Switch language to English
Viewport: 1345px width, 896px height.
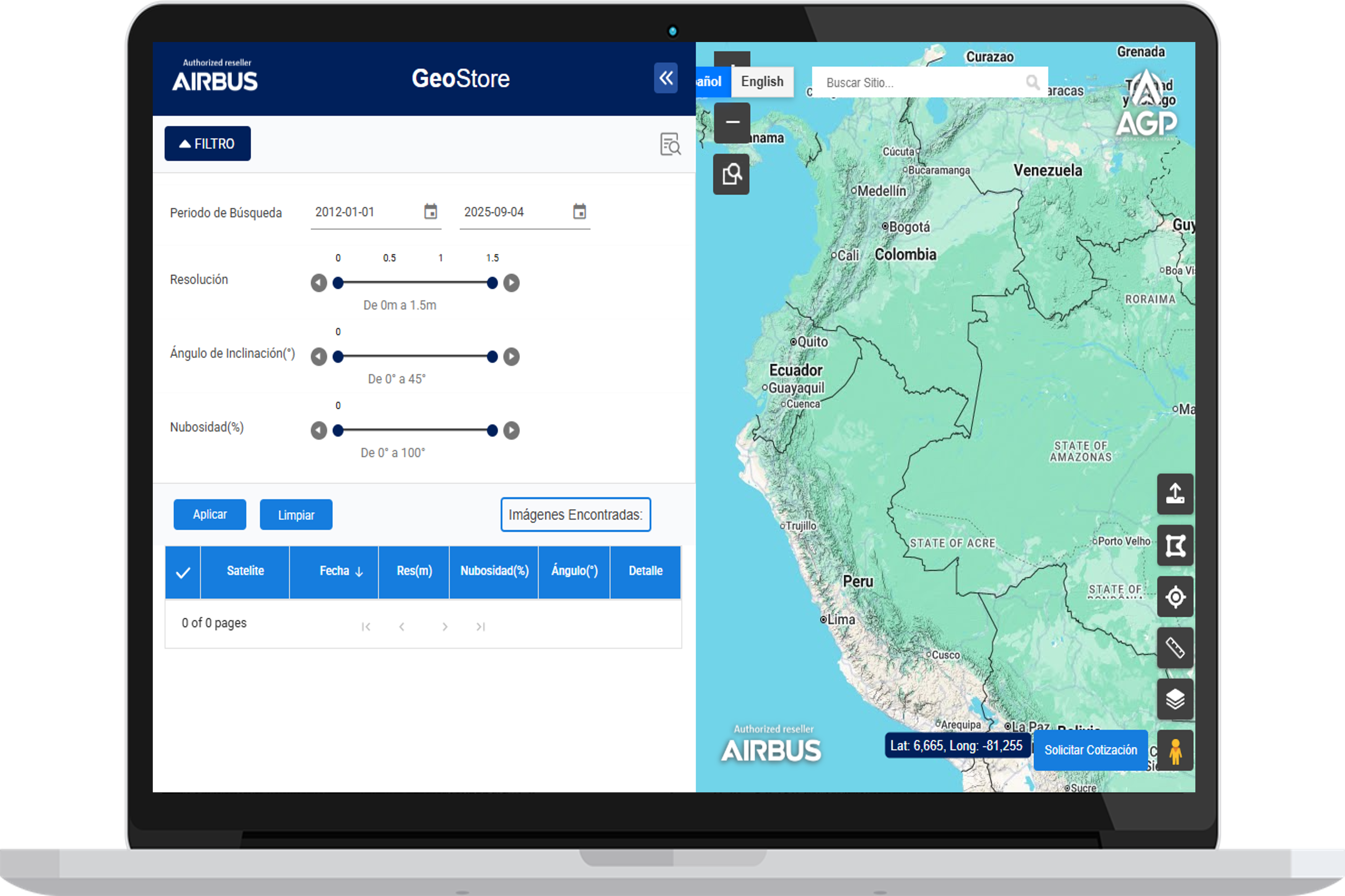[763, 82]
